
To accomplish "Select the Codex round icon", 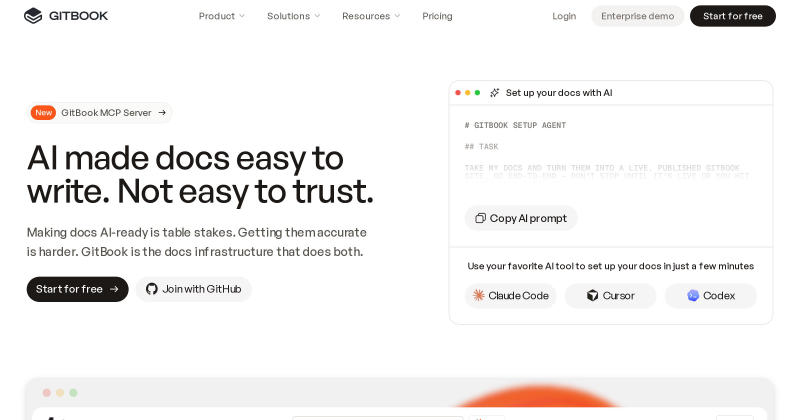I will 693,295.
